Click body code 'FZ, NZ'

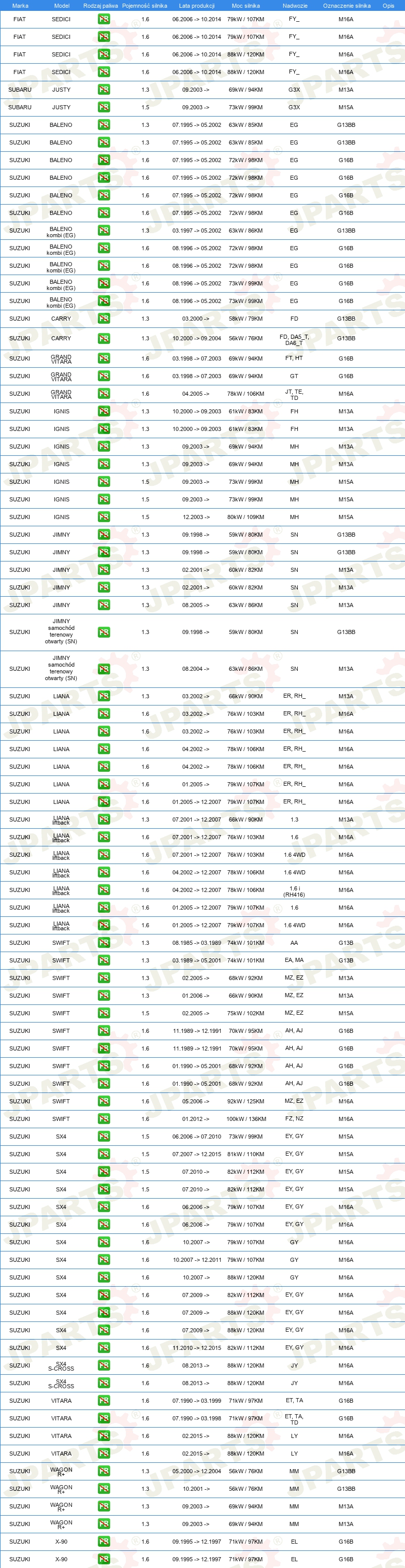click(294, 1119)
